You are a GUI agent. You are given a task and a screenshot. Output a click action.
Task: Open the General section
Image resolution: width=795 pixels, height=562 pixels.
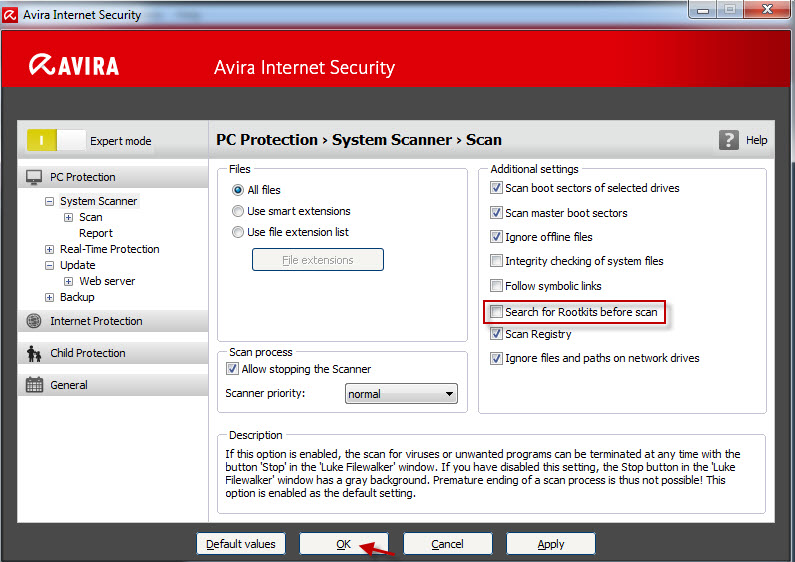(113, 385)
